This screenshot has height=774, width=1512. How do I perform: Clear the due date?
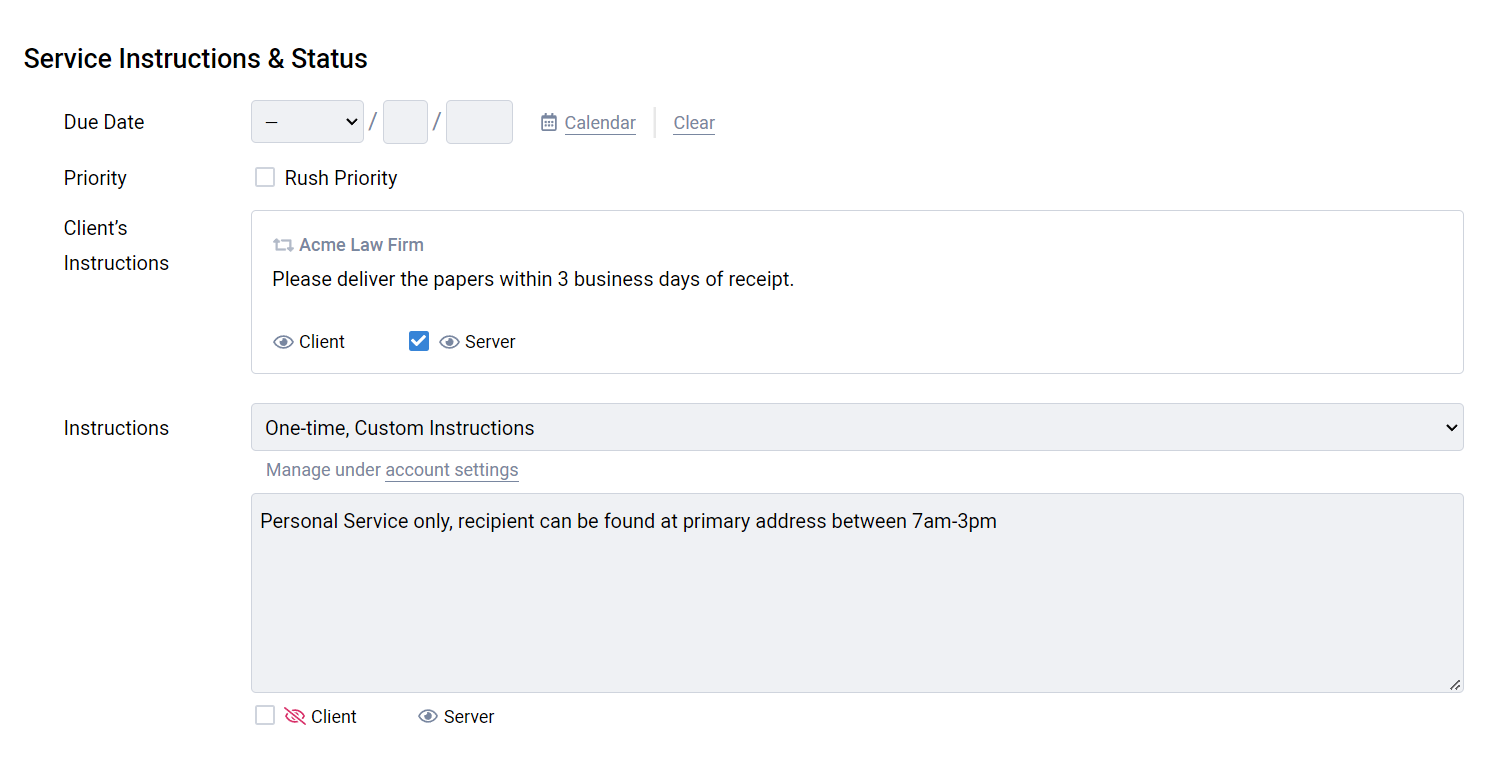pyautogui.click(x=694, y=123)
